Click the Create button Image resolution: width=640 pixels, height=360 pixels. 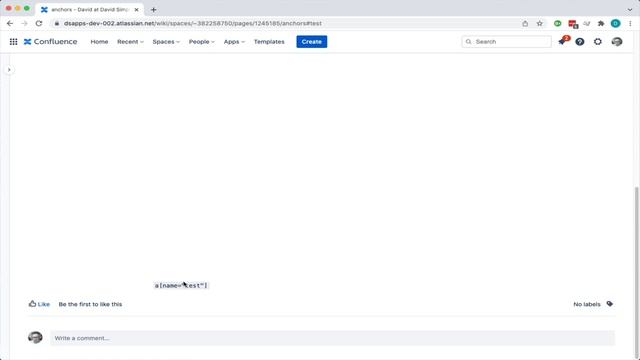[x=311, y=42]
